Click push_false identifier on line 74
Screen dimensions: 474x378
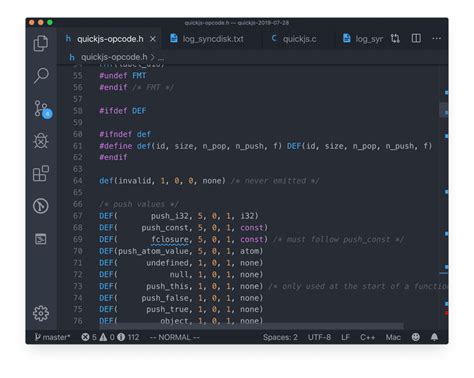[x=165, y=298]
